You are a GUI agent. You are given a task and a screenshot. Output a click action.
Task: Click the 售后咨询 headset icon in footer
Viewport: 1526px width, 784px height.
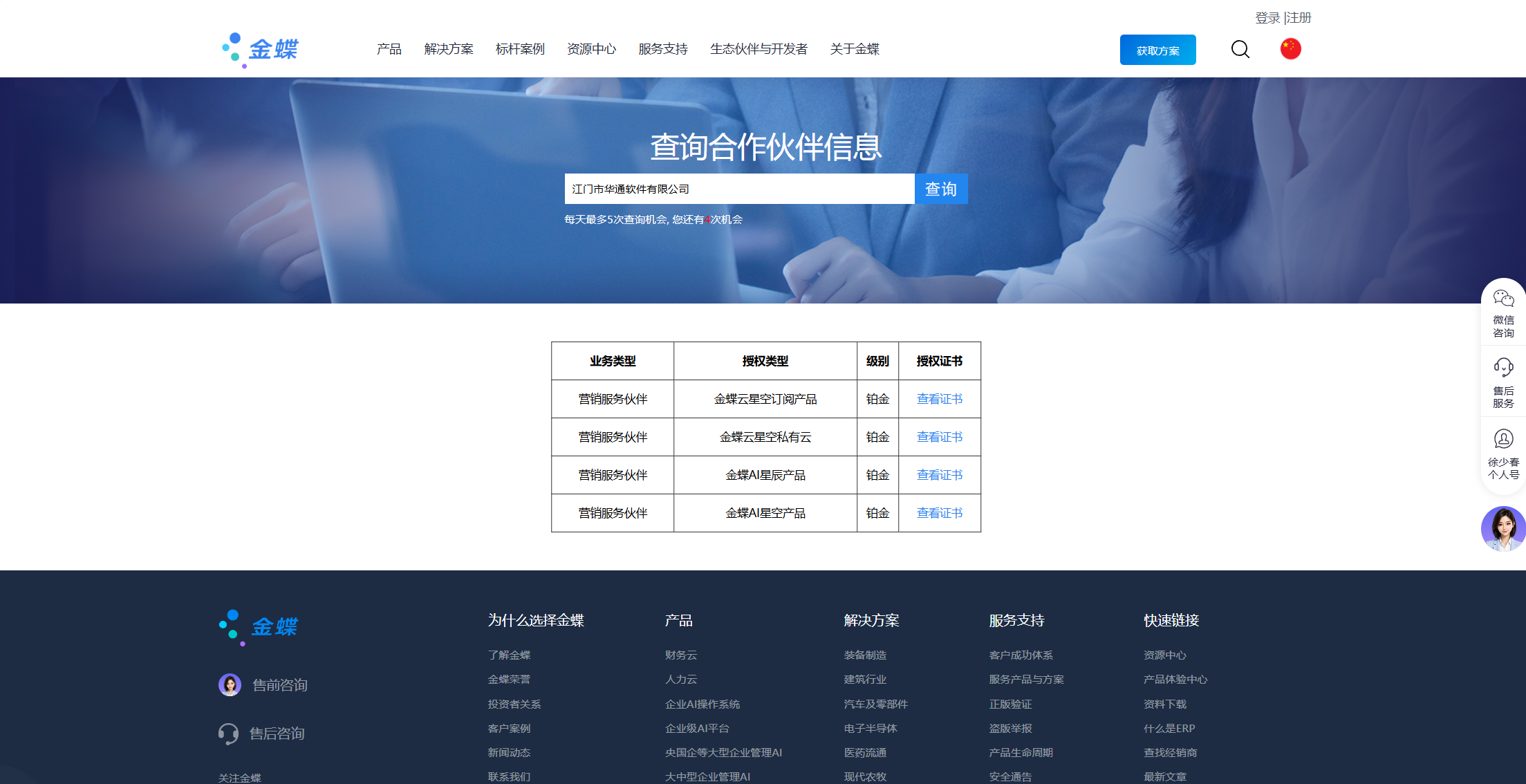(x=228, y=734)
